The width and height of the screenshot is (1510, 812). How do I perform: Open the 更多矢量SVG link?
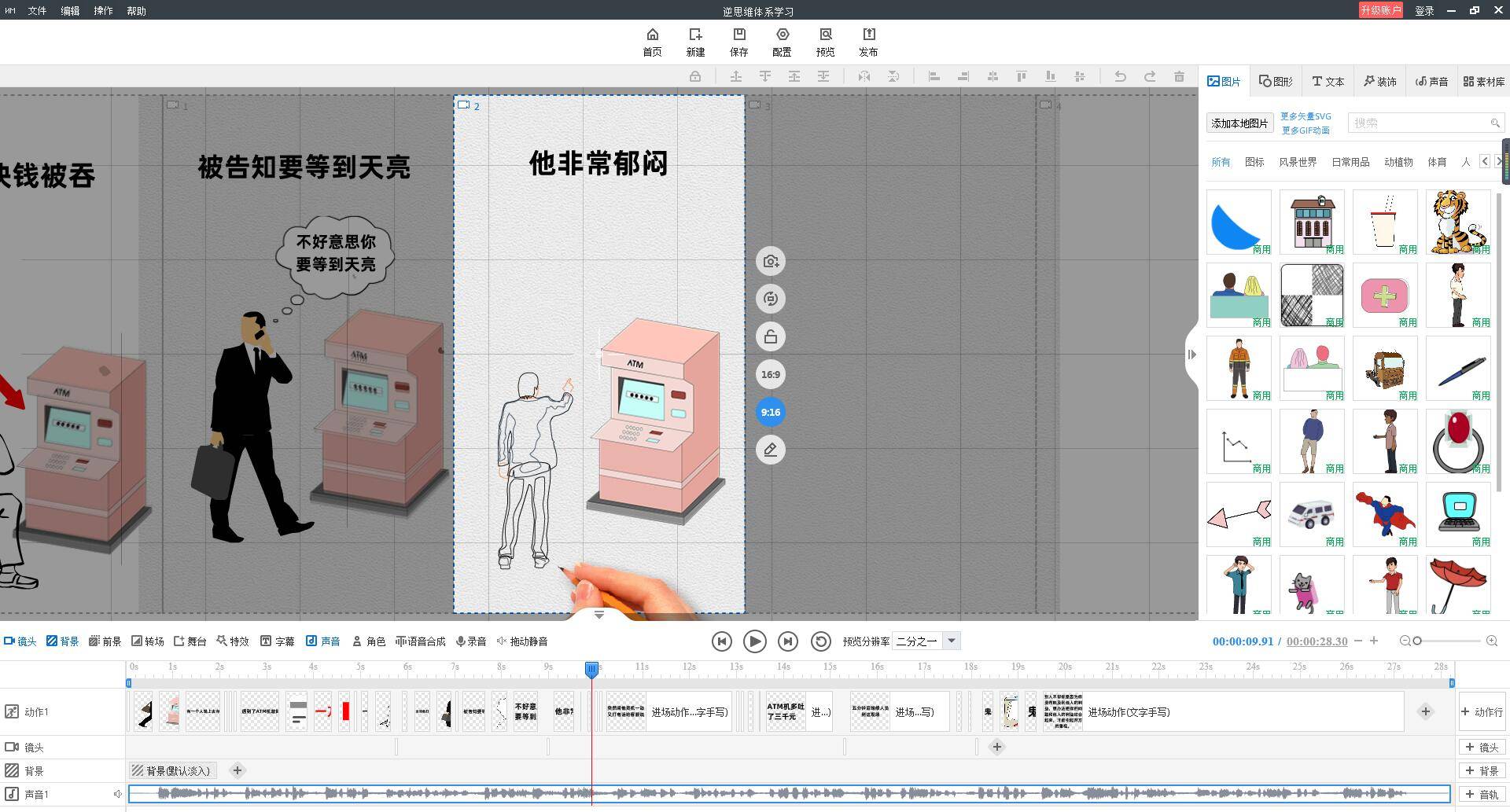click(x=1306, y=116)
